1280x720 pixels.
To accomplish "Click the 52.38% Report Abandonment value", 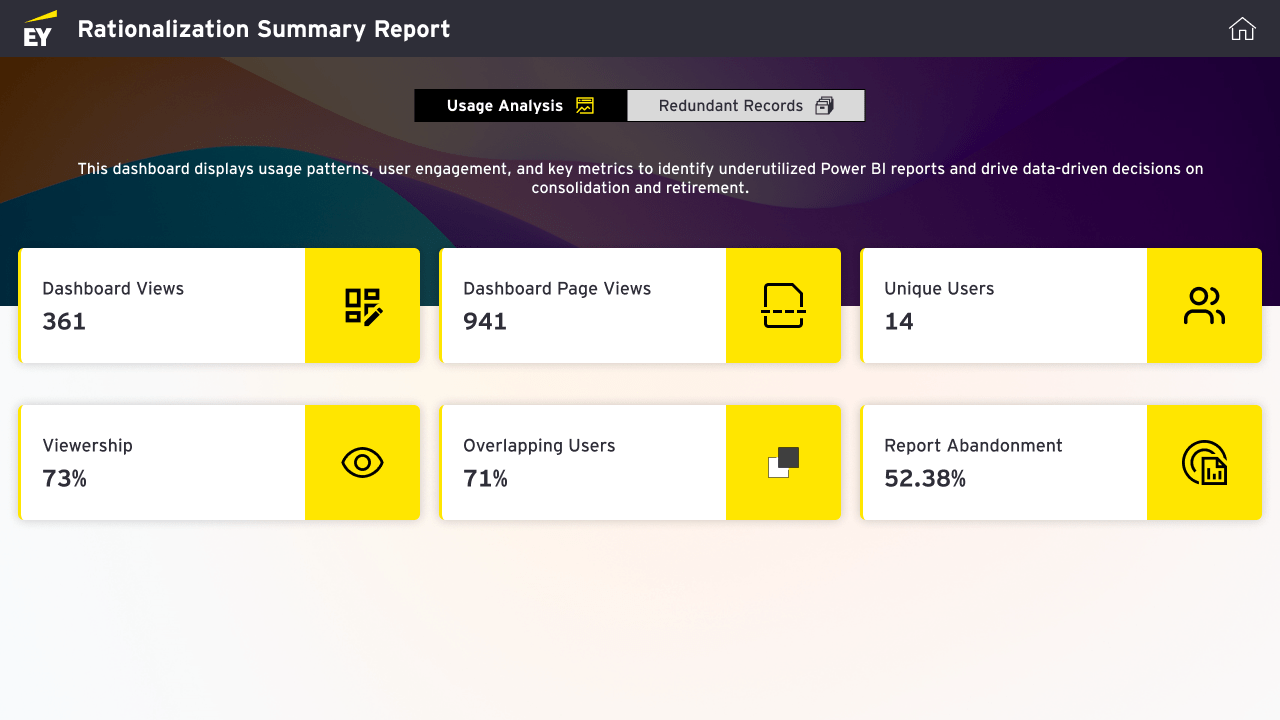I will click(x=925, y=479).
